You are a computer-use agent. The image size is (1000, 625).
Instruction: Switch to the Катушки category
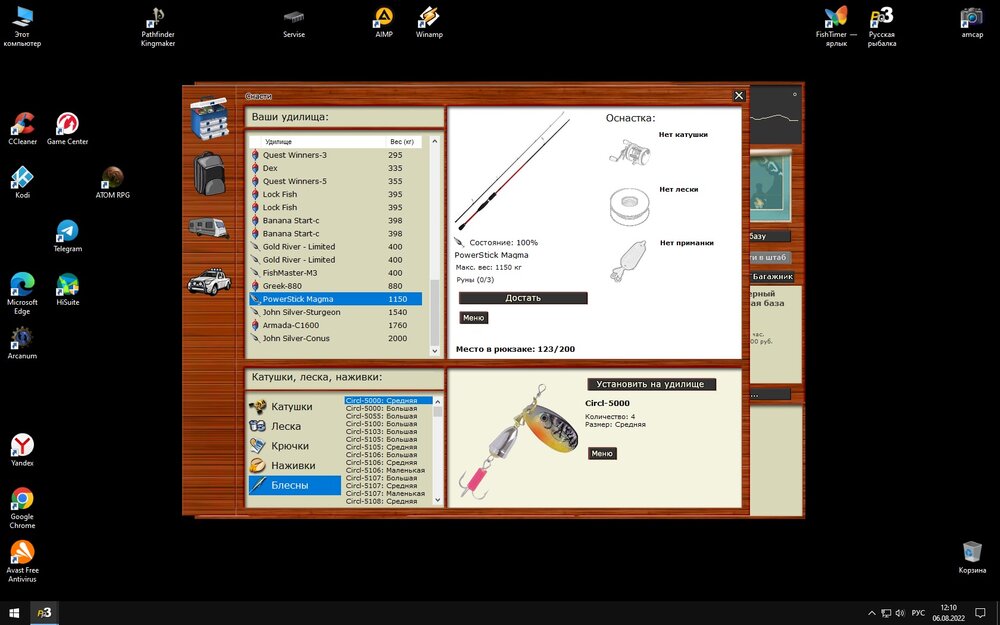click(x=291, y=407)
